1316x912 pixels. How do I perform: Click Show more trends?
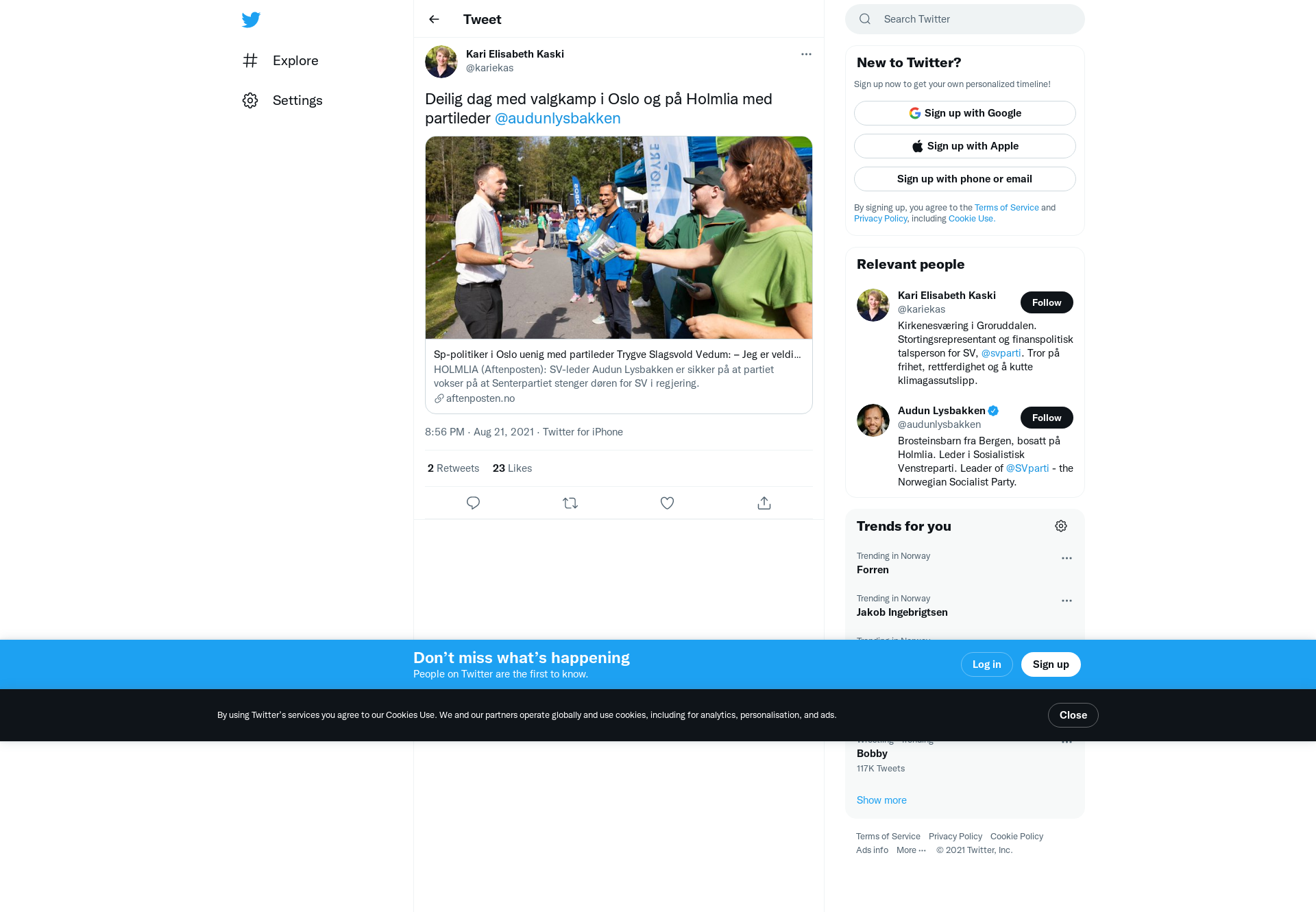(x=881, y=800)
